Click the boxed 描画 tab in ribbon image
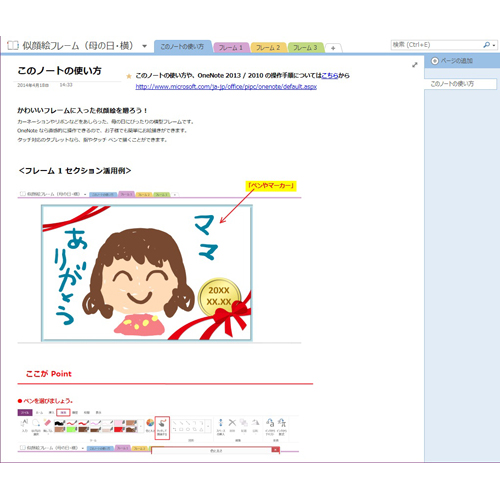The image size is (500, 500). pyautogui.click(x=63, y=412)
